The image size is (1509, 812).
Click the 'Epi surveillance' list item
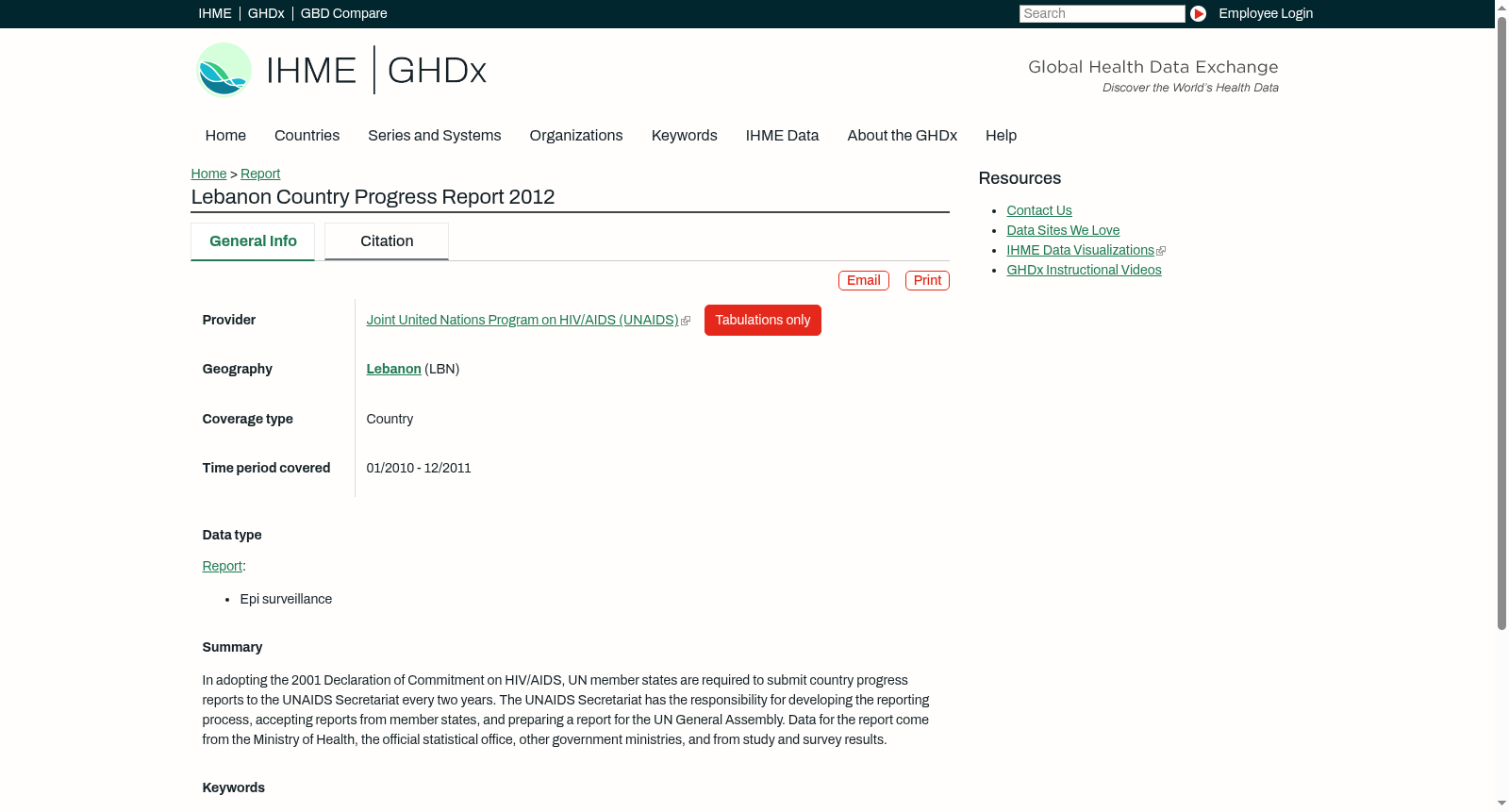pos(286,600)
